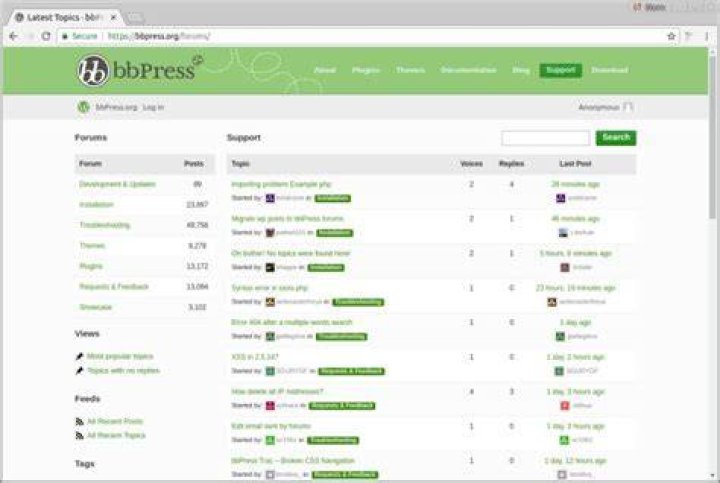Image resolution: width=720 pixels, height=483 pixels.
Task: Open topic about migrating wp posts
Action: coord(287,219)
